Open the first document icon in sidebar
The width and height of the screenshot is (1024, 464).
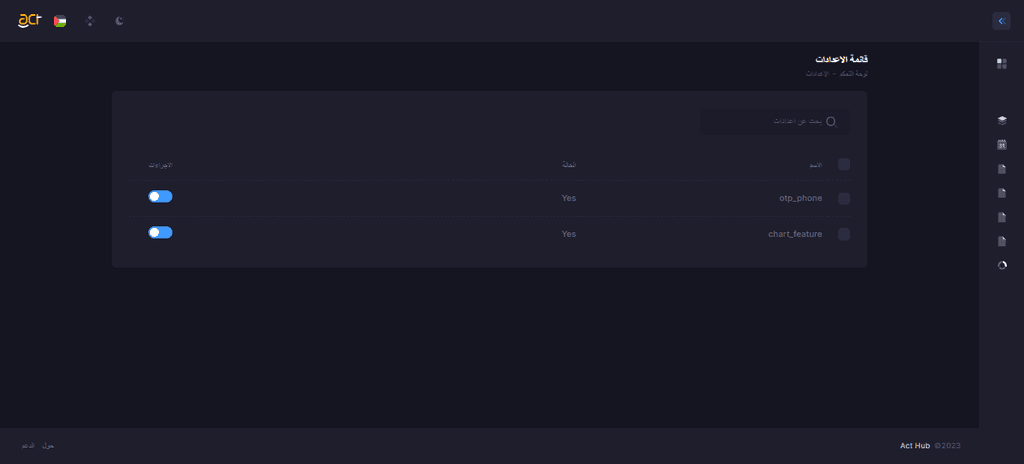click(x=1002, y=169)
